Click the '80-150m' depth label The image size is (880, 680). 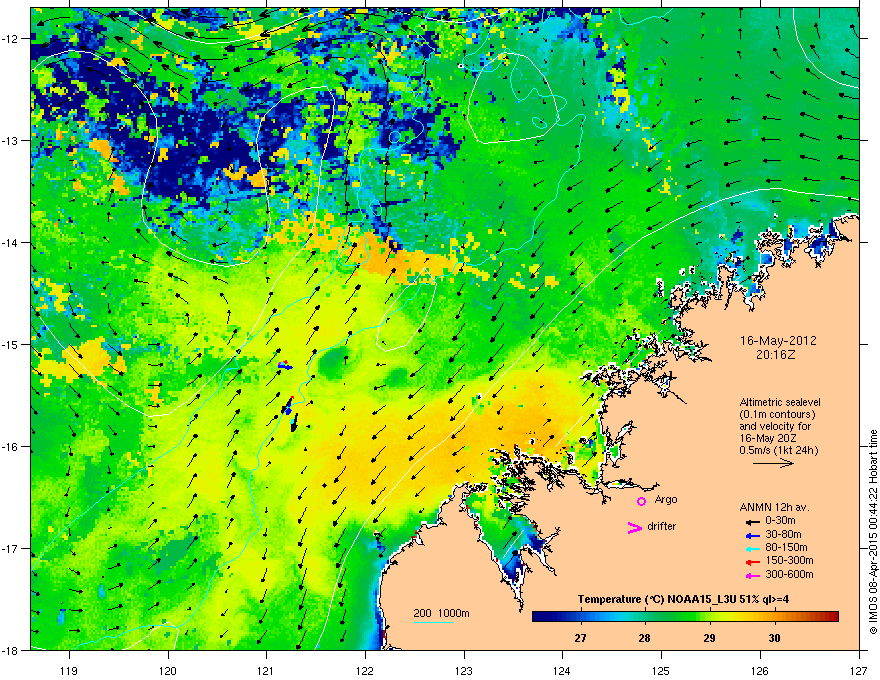786,547
